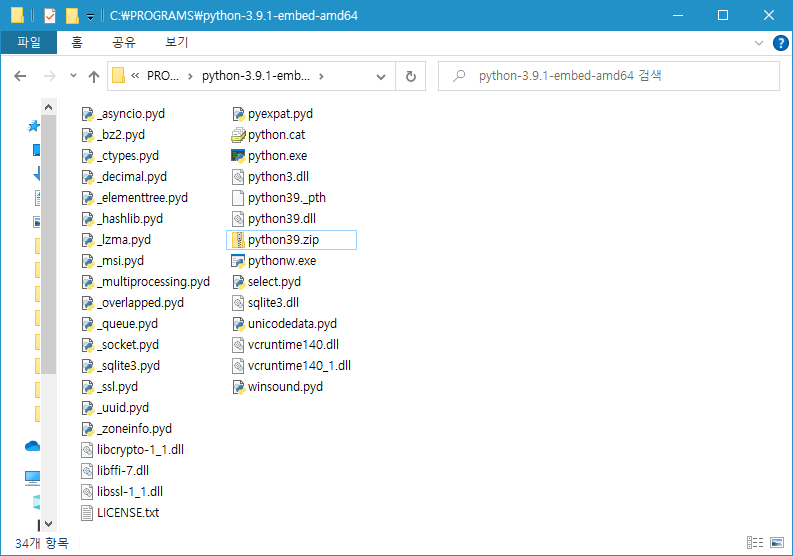Expand the ribbon with chevron
Image resolution: width=793 pixels, height=556 pixels.
tap(759, 43)
